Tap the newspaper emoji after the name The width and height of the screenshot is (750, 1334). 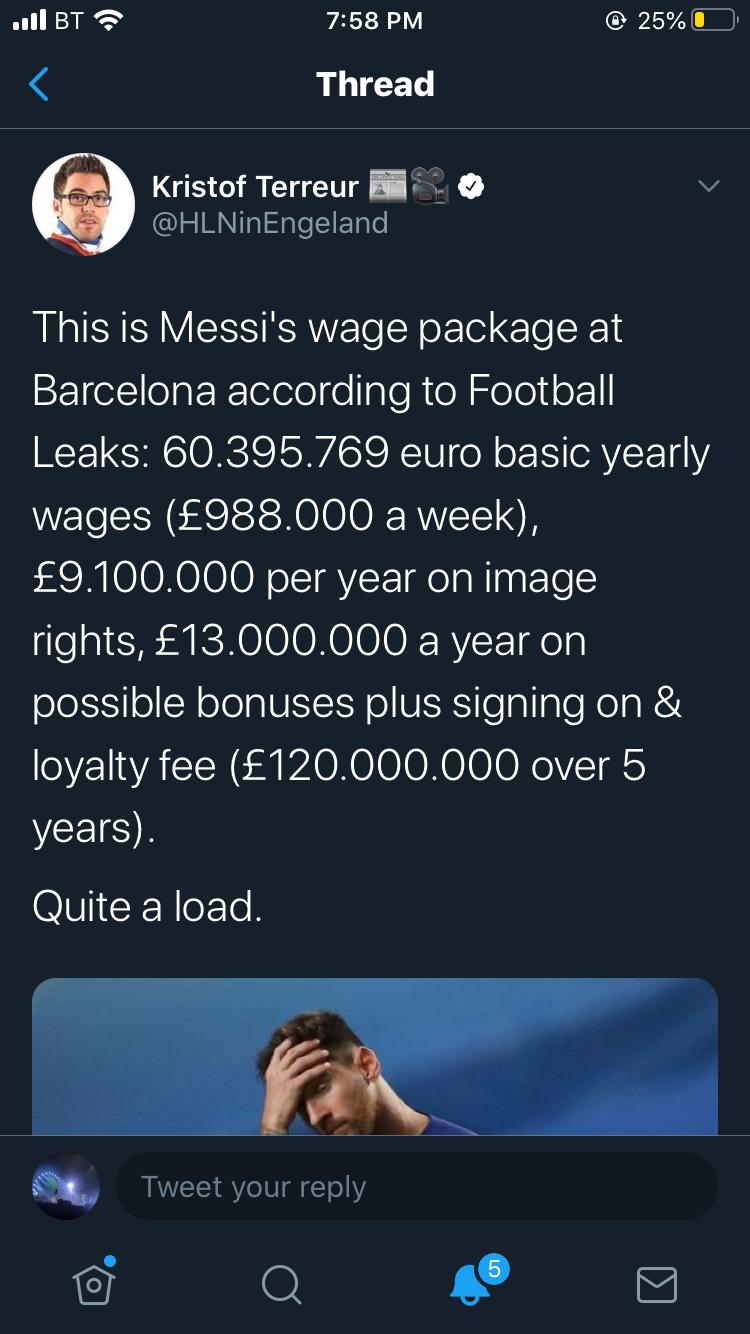coord(389,187)
